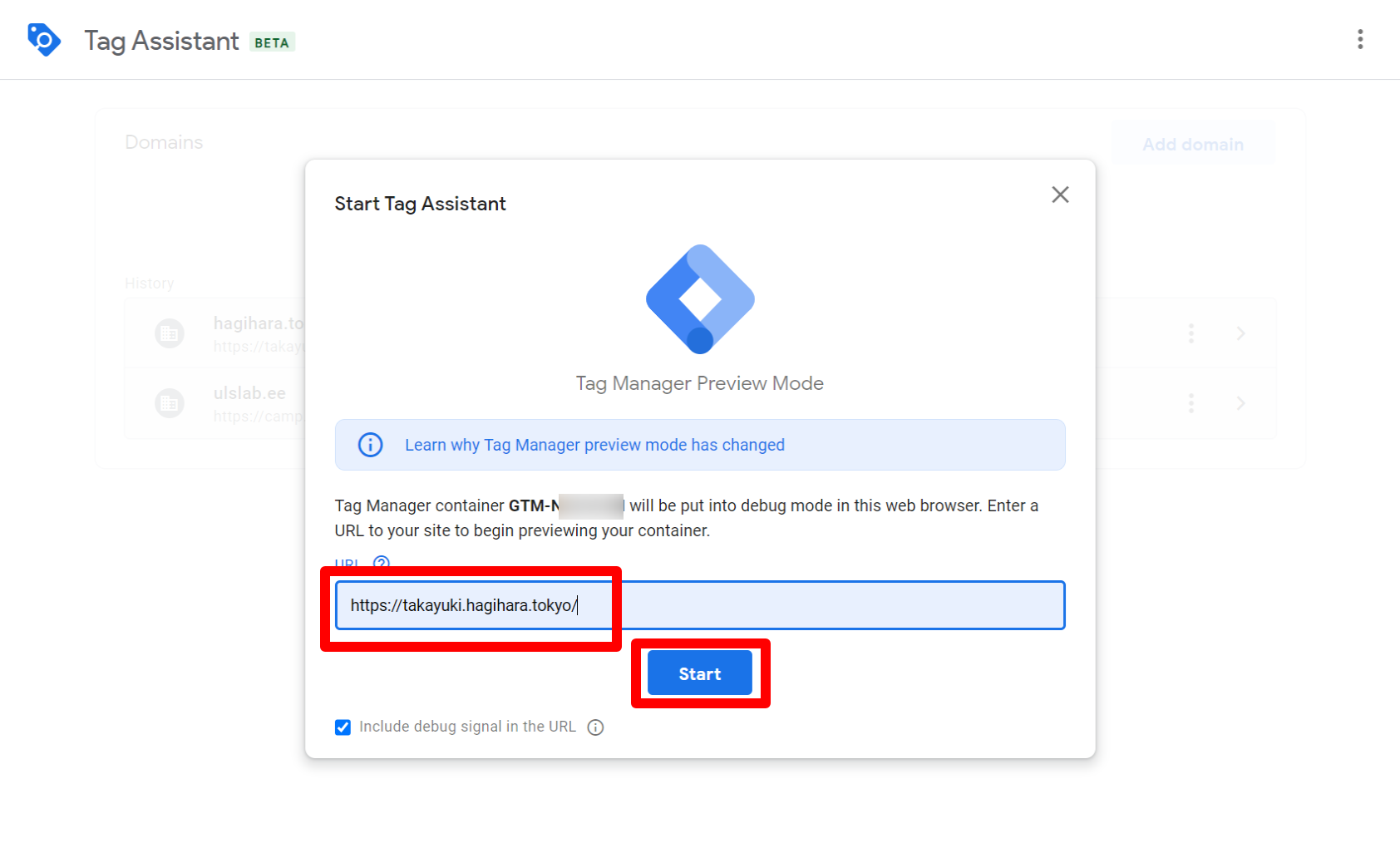This screenshot has width=1400, height=843.
Task: Click the Tag Manager diamond logo
Action: point(700,299)
